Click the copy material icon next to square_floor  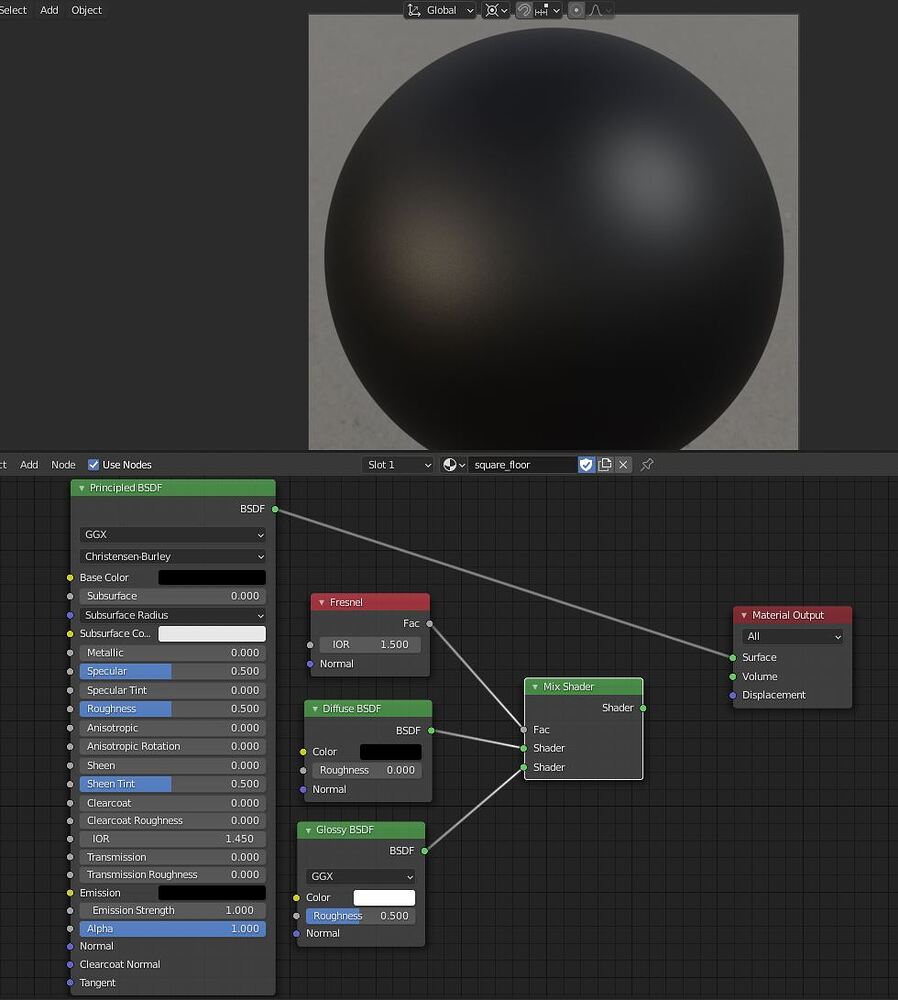pos(605,464)
